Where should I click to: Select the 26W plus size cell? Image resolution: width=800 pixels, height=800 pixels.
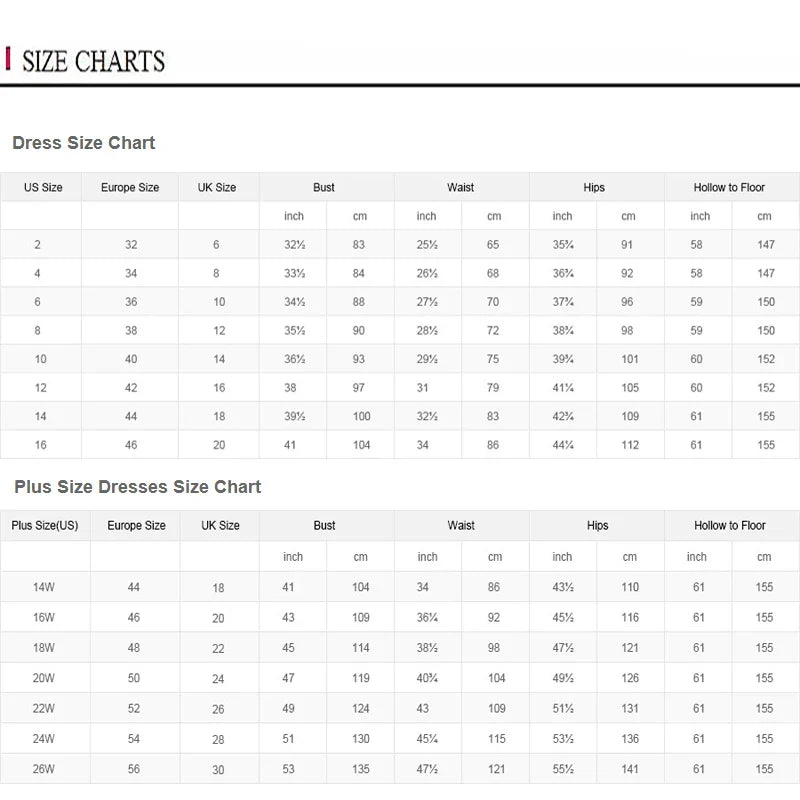coord(44,769)
